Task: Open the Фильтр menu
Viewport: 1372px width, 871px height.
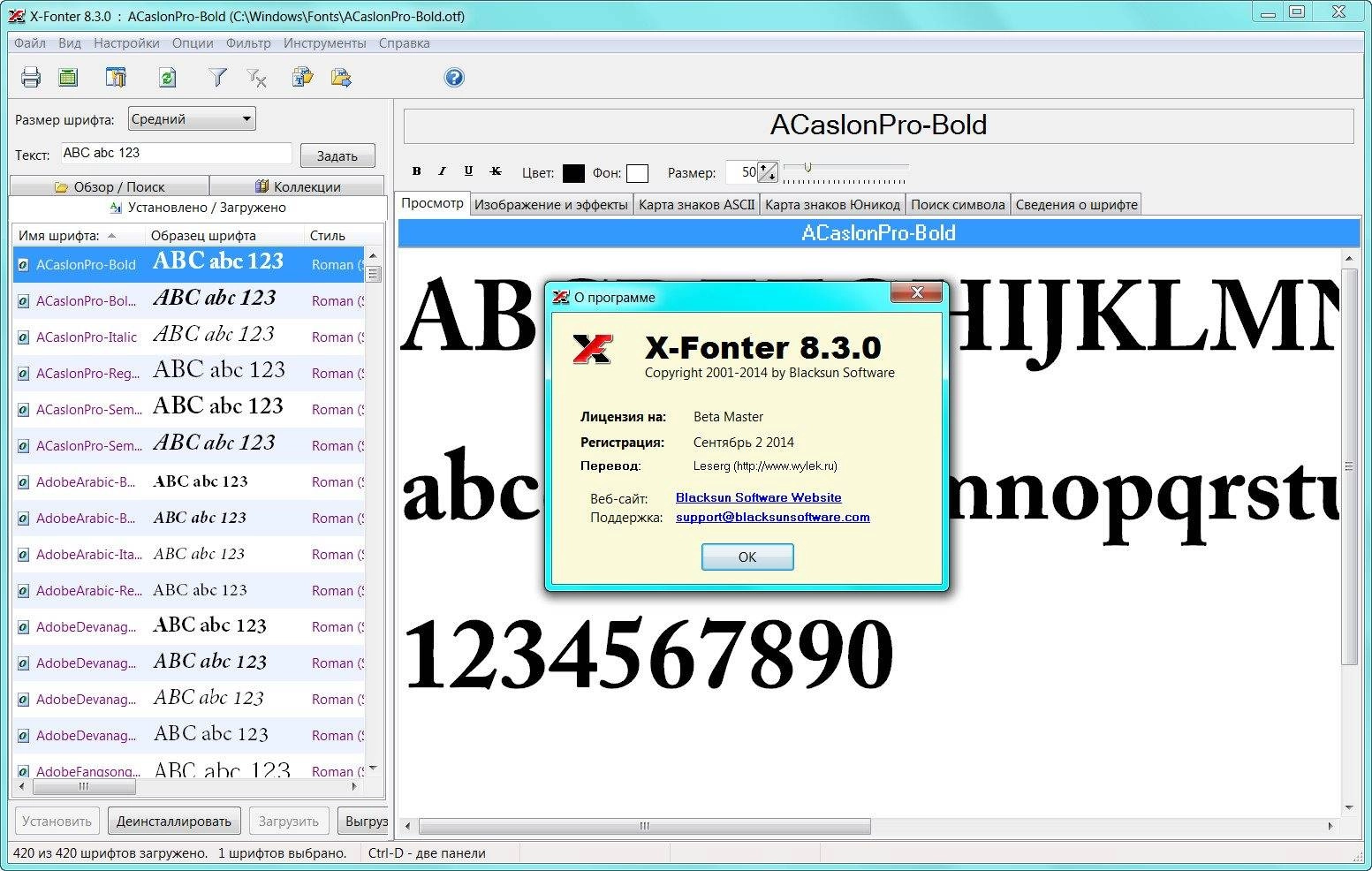Action: click(x=248, y=42)
